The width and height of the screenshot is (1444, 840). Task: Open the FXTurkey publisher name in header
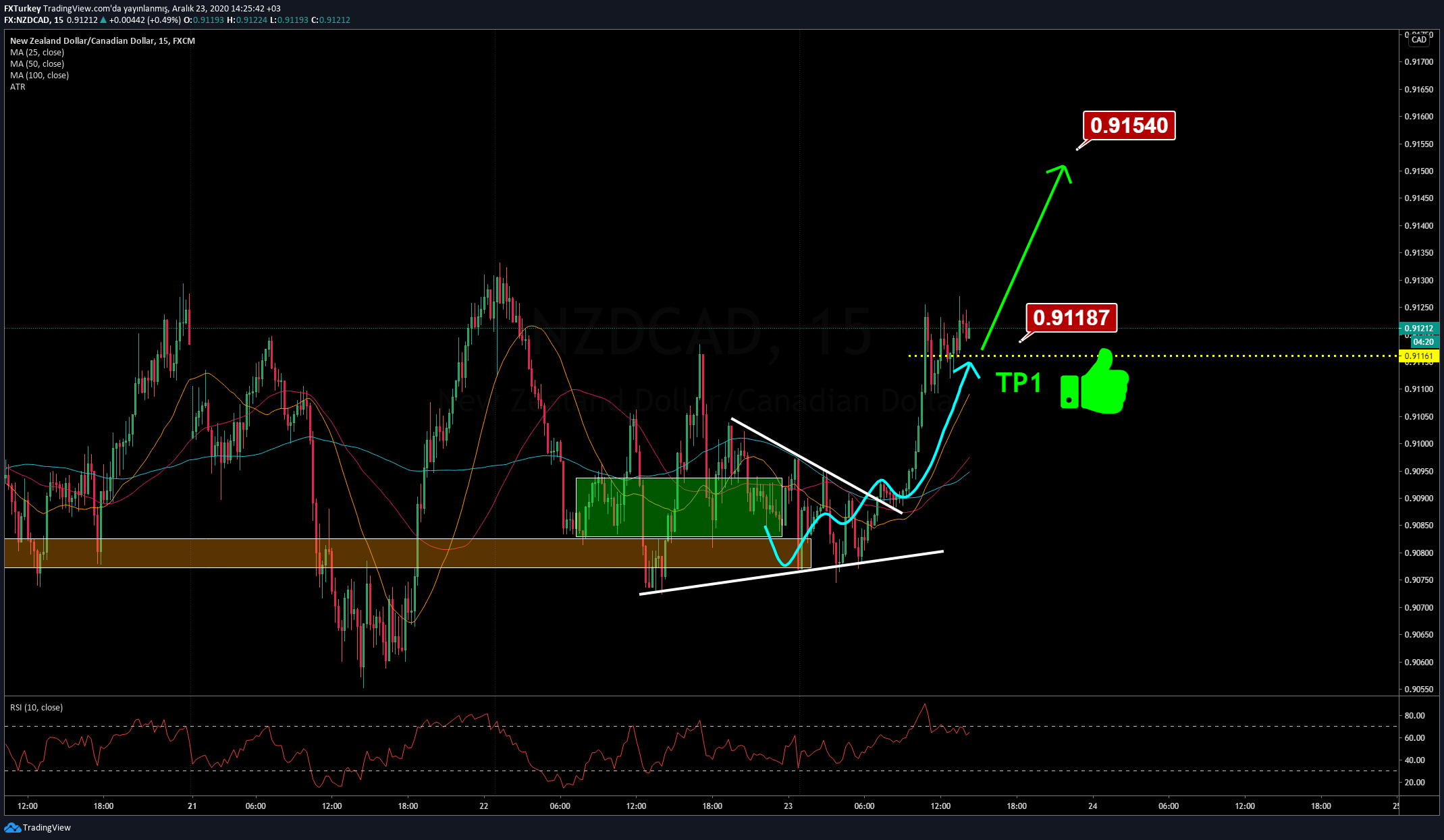coord(22,9)
